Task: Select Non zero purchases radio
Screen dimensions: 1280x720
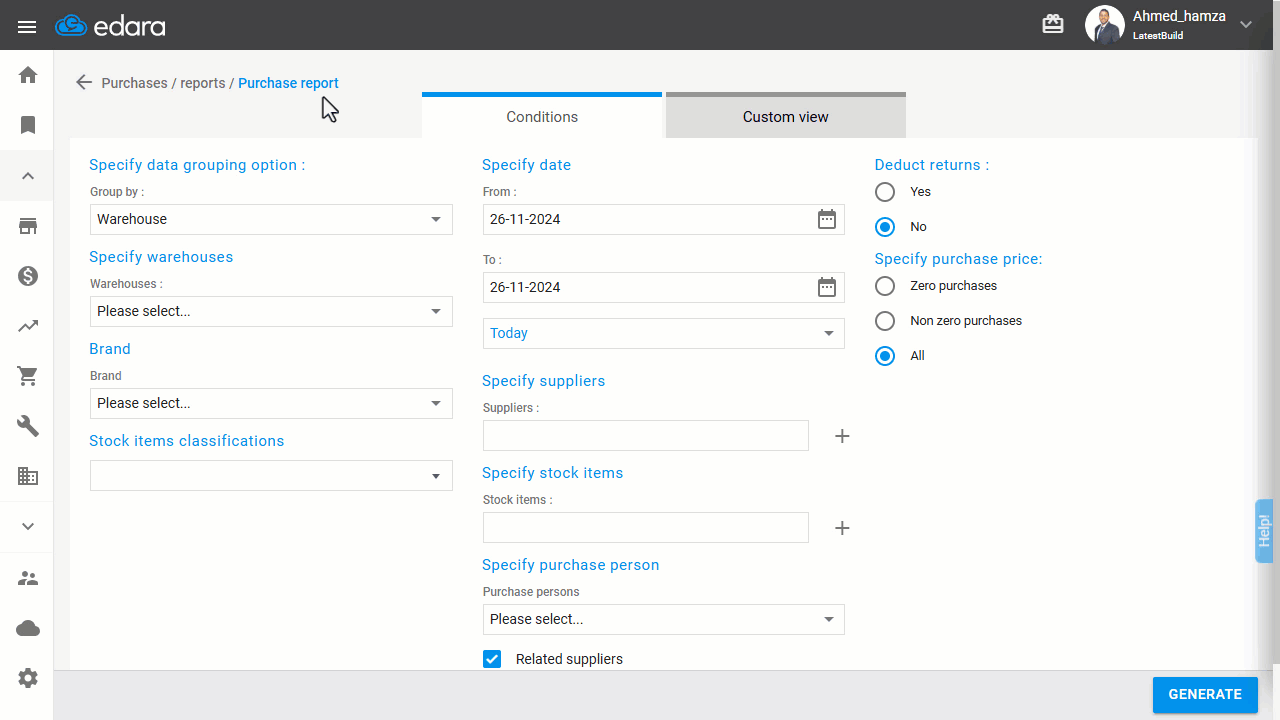Action: point(885,320)
